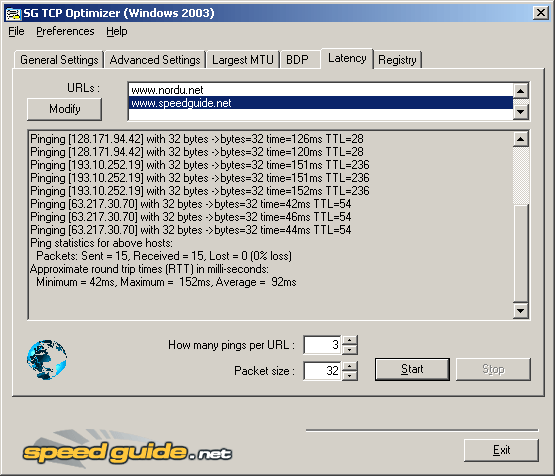
Task: Switch to the Advanced Settings tab
Action: (155, 60)
